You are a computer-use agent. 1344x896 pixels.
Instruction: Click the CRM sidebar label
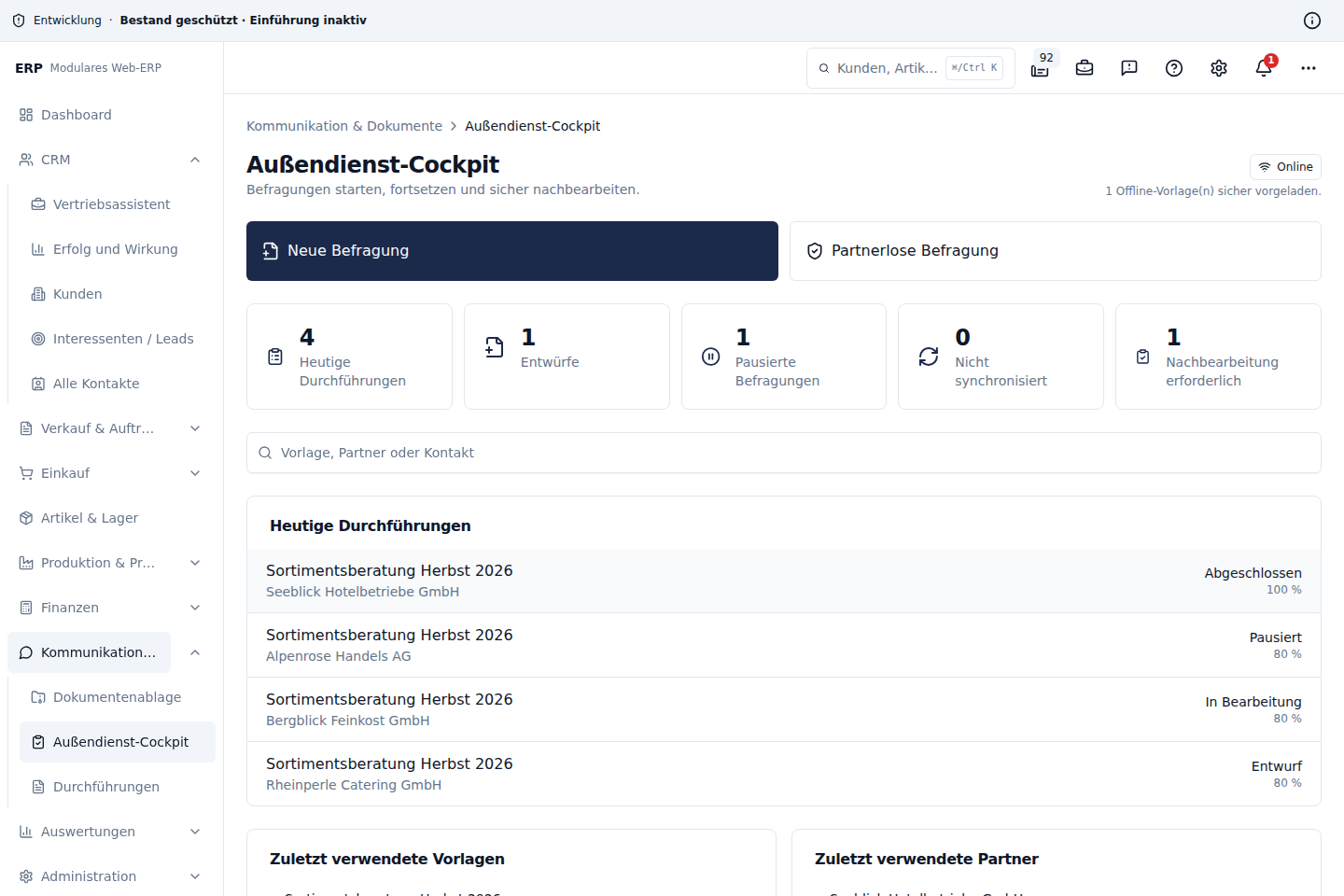(x=56, y=160)
